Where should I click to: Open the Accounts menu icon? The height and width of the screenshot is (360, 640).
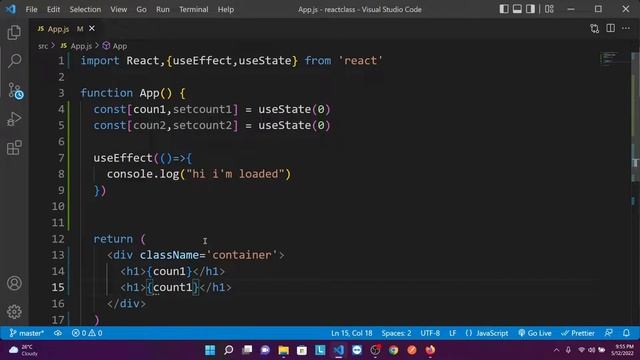pos(14,283)
